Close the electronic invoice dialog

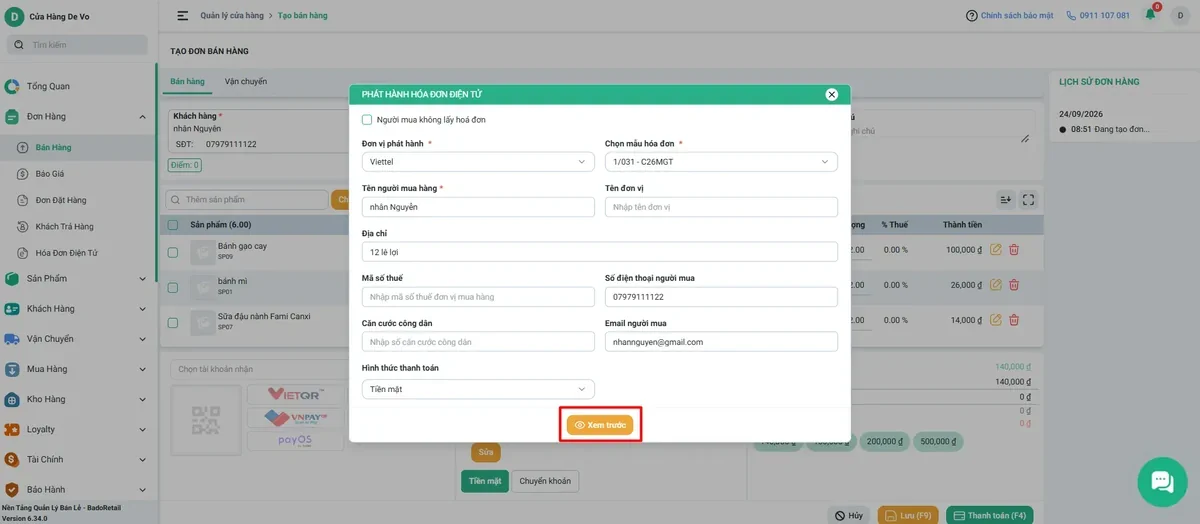(831, 94)
